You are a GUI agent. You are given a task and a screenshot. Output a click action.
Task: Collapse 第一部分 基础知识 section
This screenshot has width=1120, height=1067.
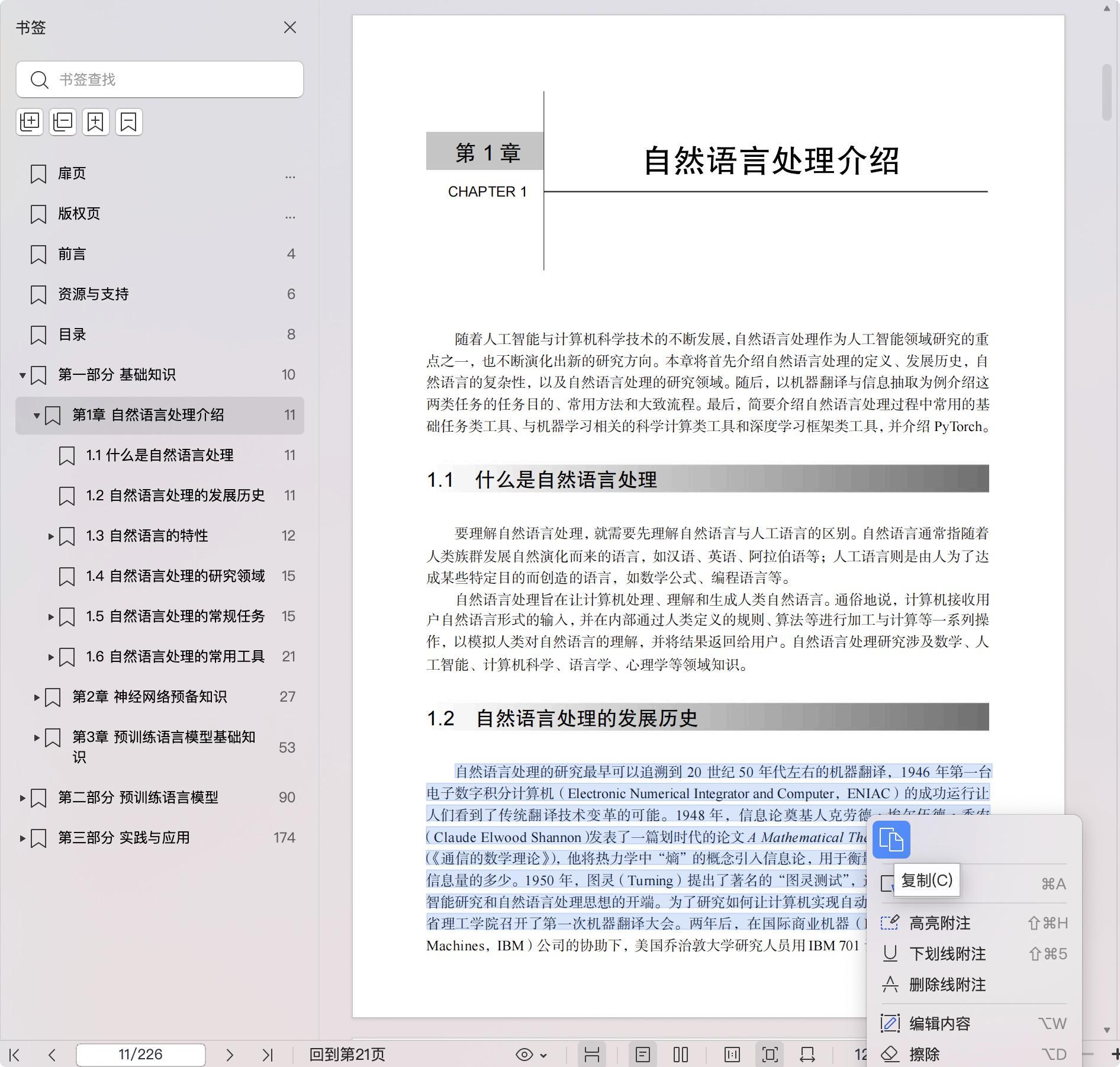click(x=22, y=375)
